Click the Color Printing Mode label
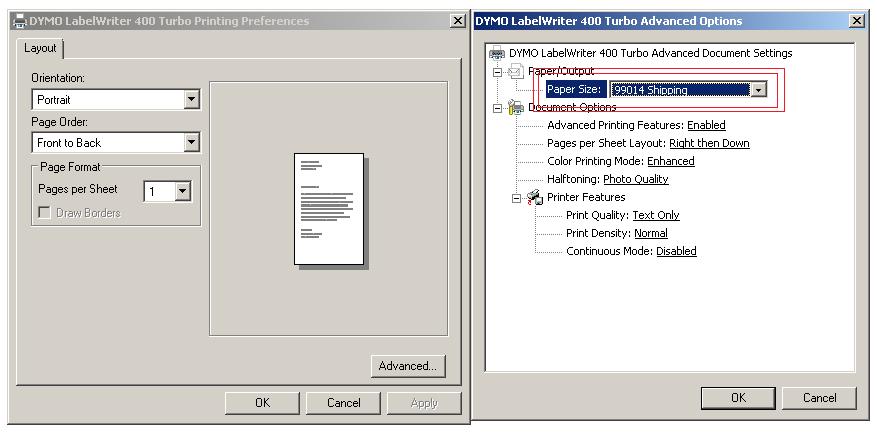 596,161
